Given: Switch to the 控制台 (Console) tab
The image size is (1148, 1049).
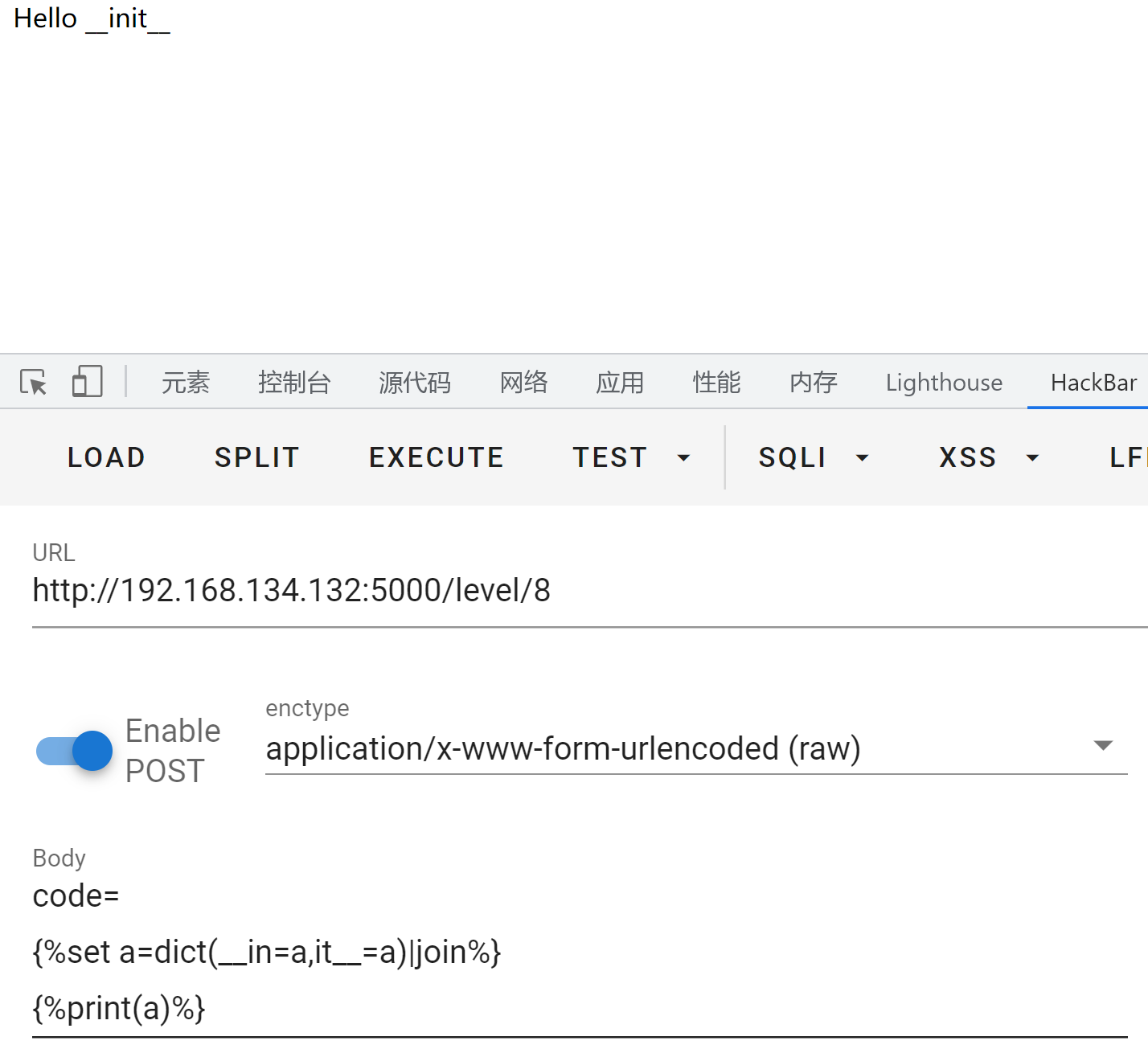Looking at the screenshot, I should [294, 383].
